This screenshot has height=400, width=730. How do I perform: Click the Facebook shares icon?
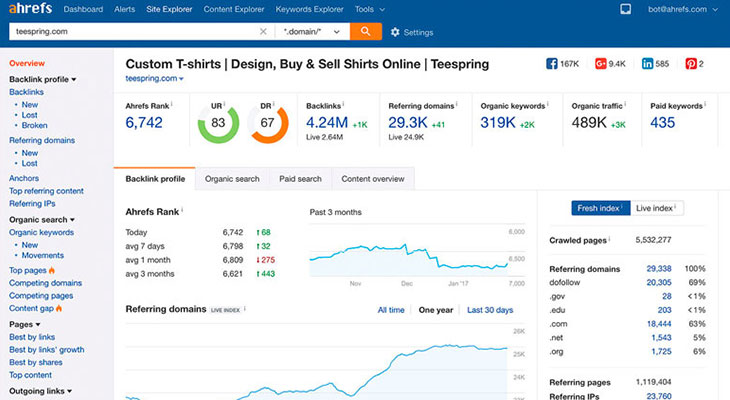click(551, 64)
